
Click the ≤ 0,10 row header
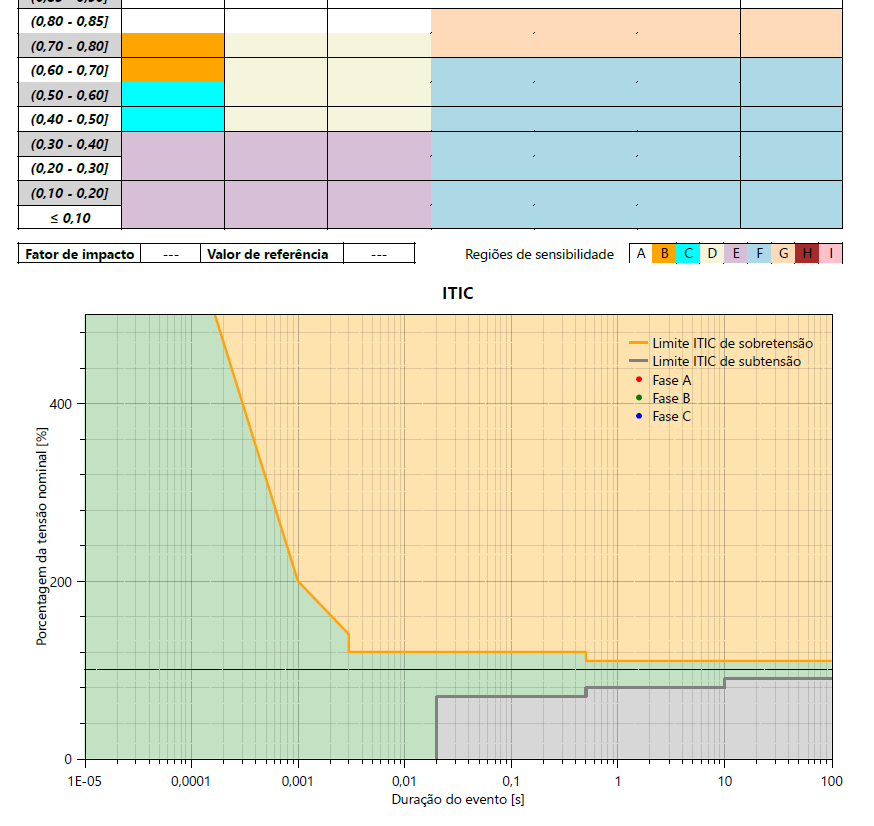click(x=70, y=218)
